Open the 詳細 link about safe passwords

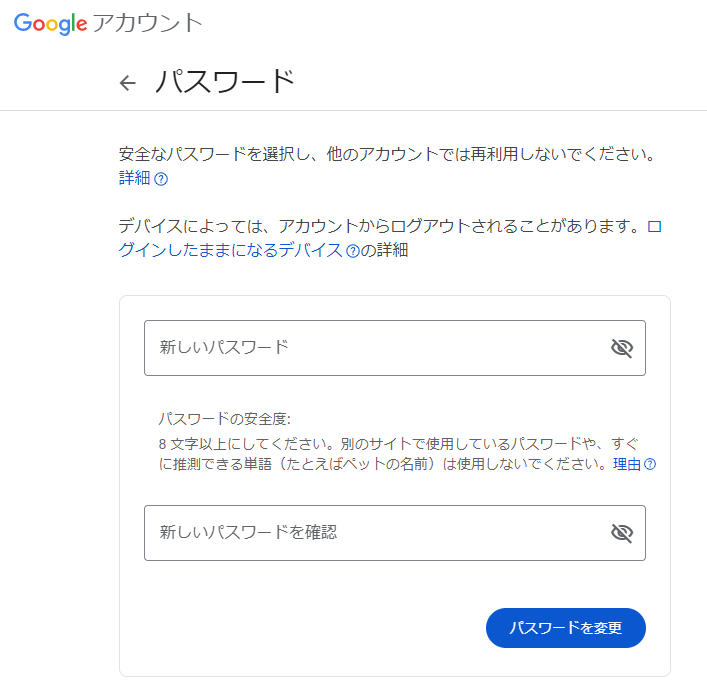pos(134,179)
